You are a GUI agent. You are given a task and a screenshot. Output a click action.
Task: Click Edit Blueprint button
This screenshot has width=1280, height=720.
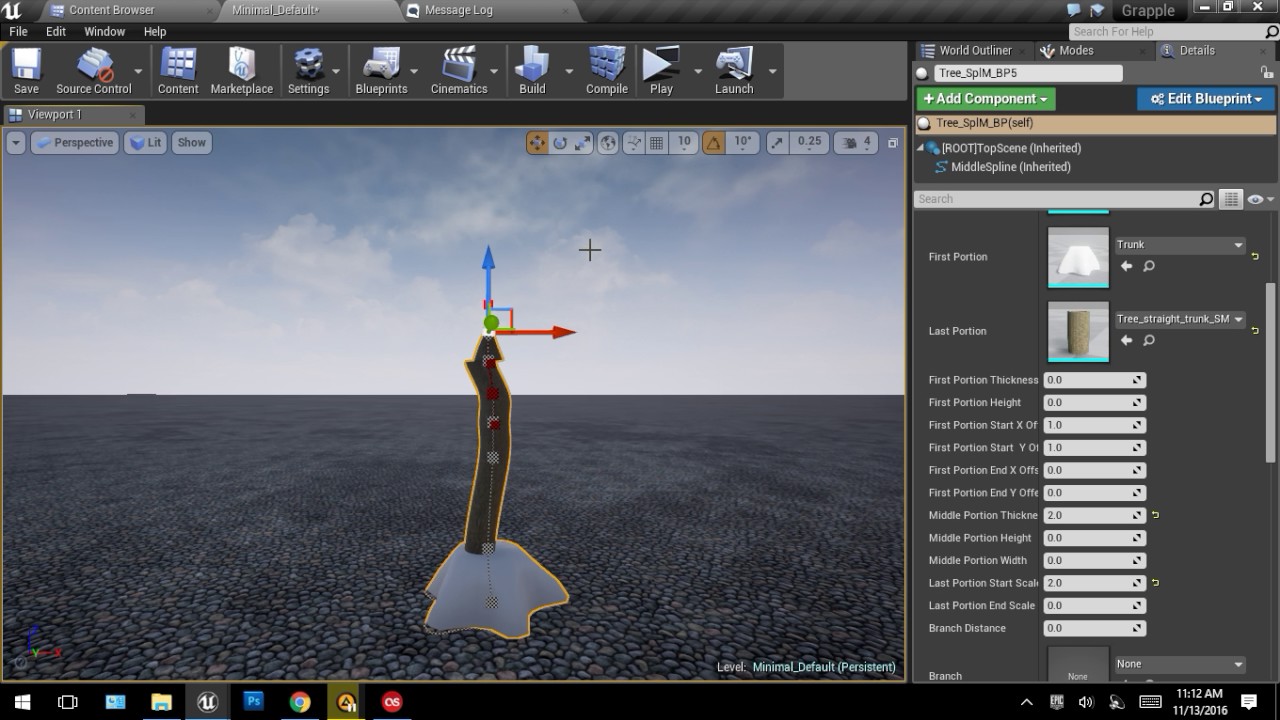1205,99
